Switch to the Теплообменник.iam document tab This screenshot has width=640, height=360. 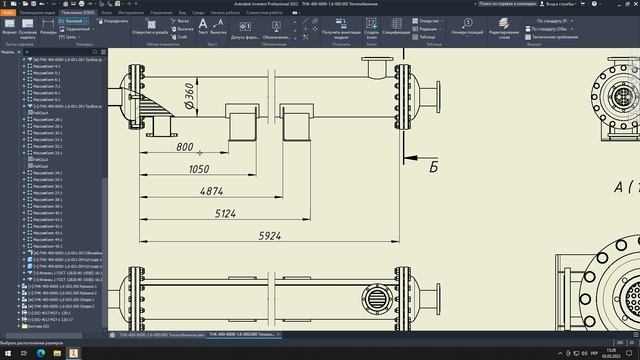pyautogui.click(x=161, y=335)
